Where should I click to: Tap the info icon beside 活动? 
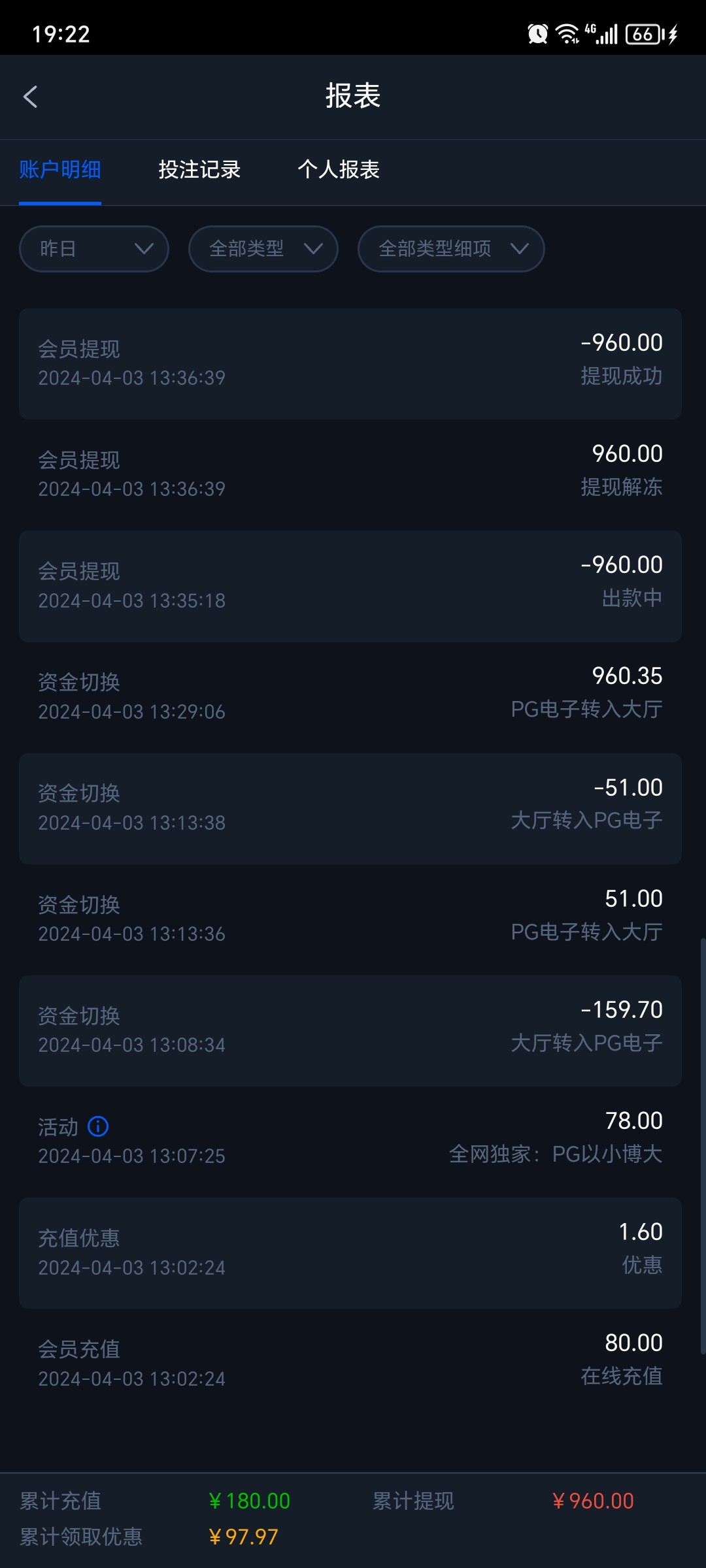98,1126
